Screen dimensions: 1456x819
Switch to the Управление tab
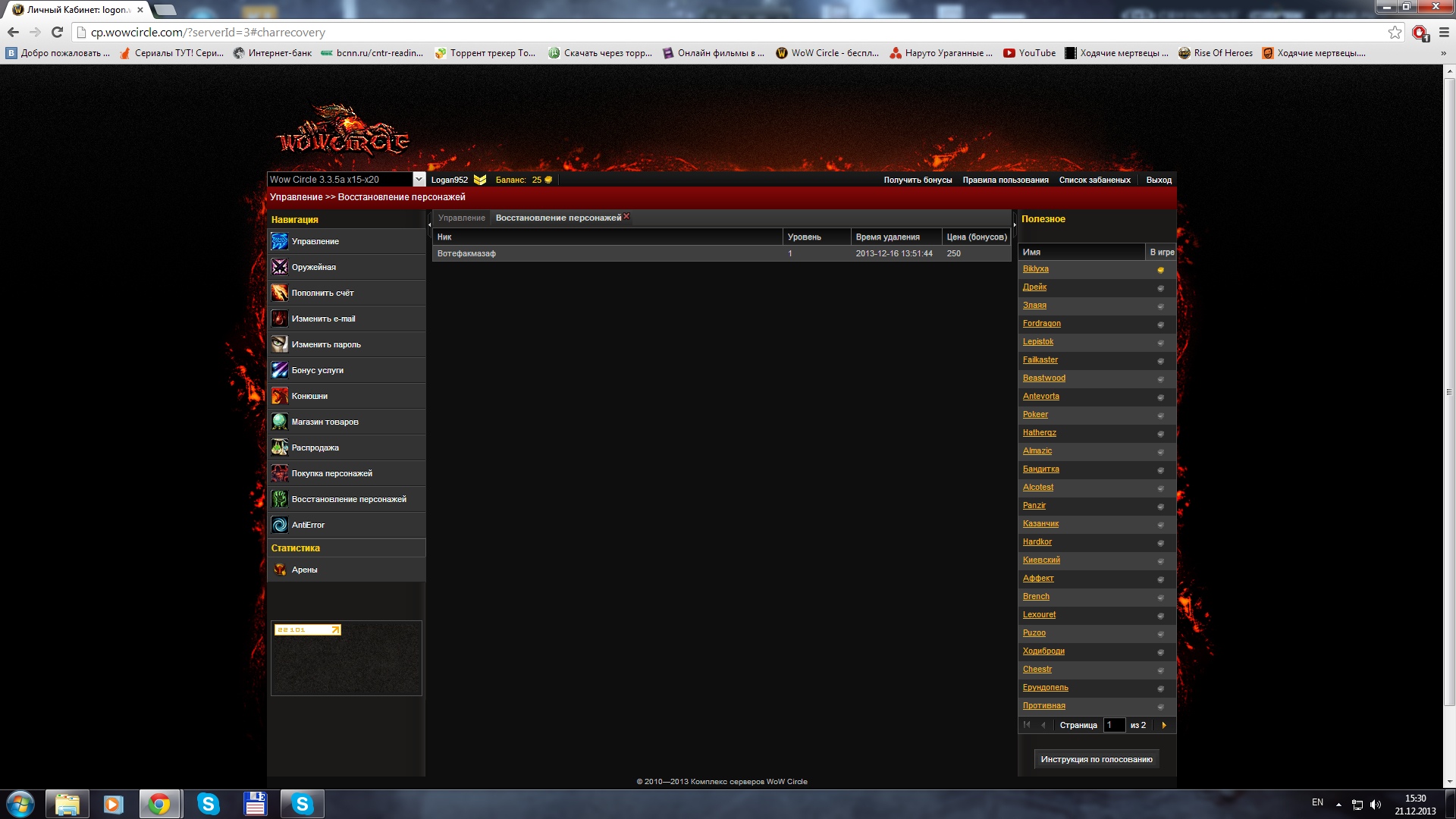[x=461, y=218]
